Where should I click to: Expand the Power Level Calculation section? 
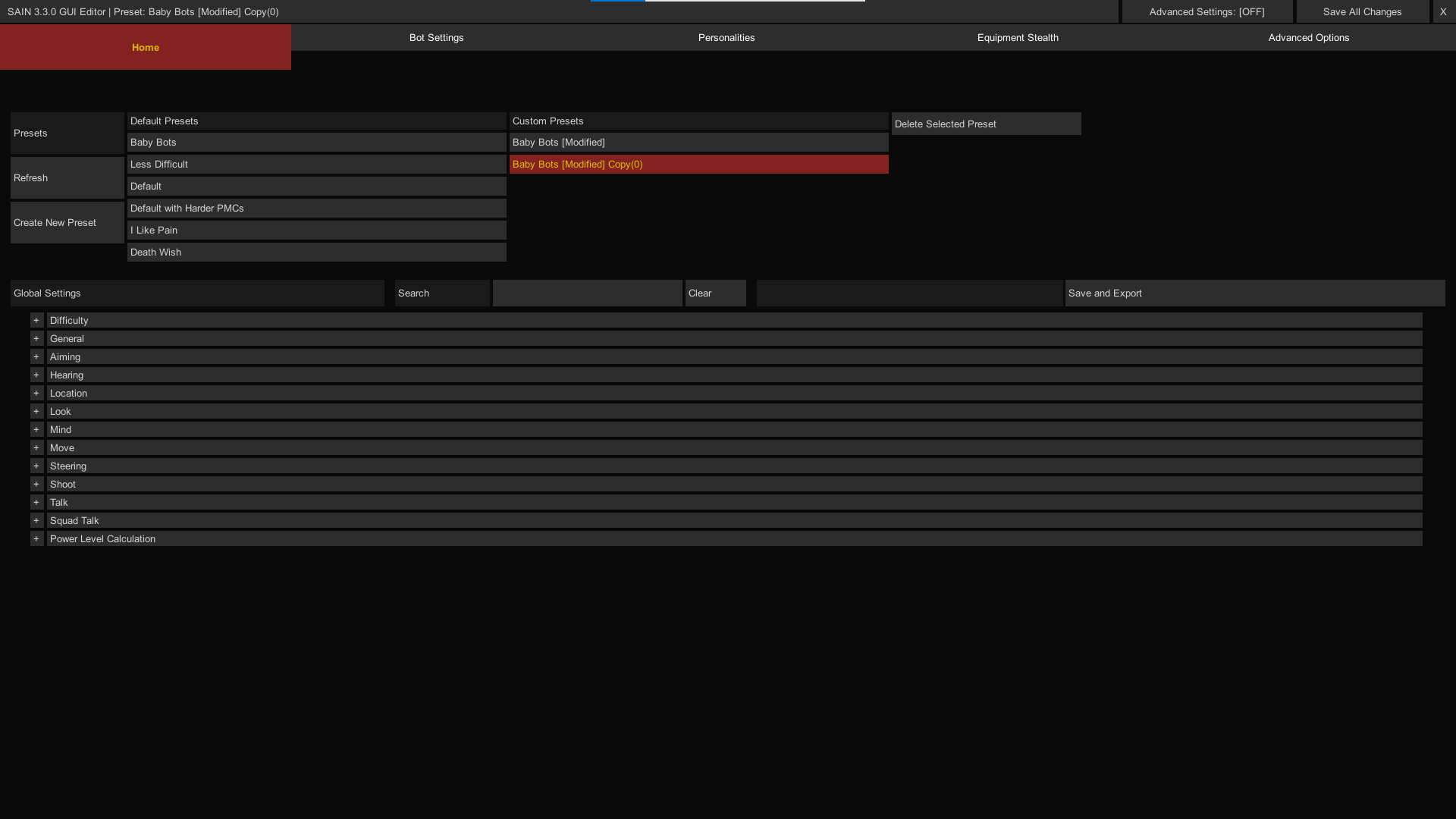click(x=36, y=539)
